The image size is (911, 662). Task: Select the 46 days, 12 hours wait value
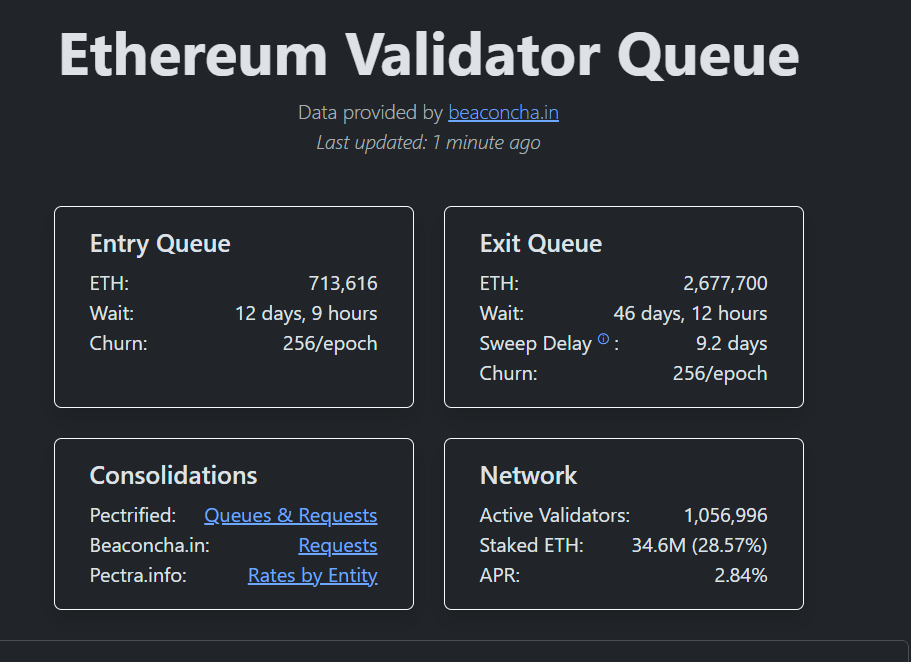pyautogui.click(x=690, y=314)
